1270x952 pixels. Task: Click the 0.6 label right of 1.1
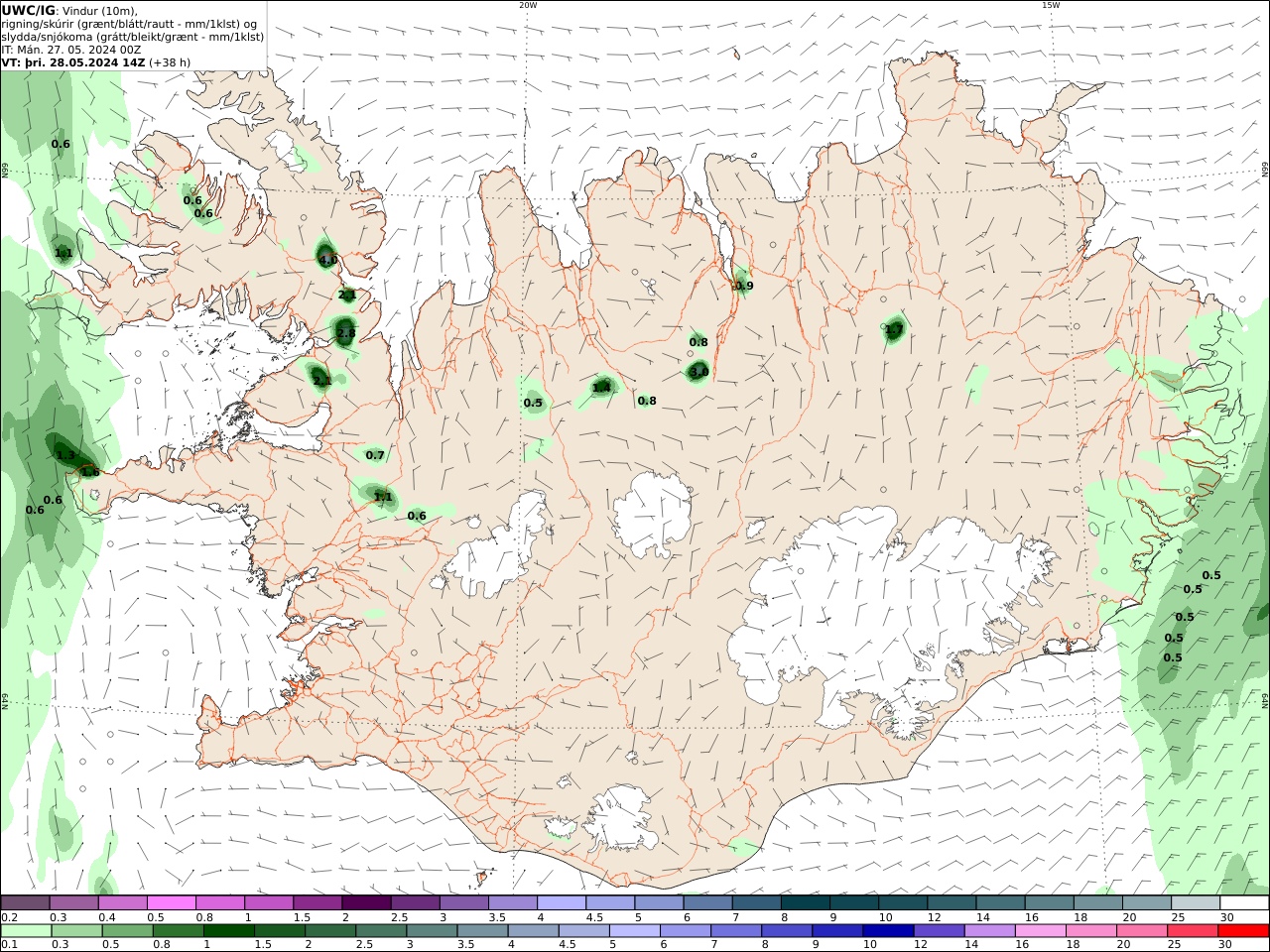click(417, 516)
